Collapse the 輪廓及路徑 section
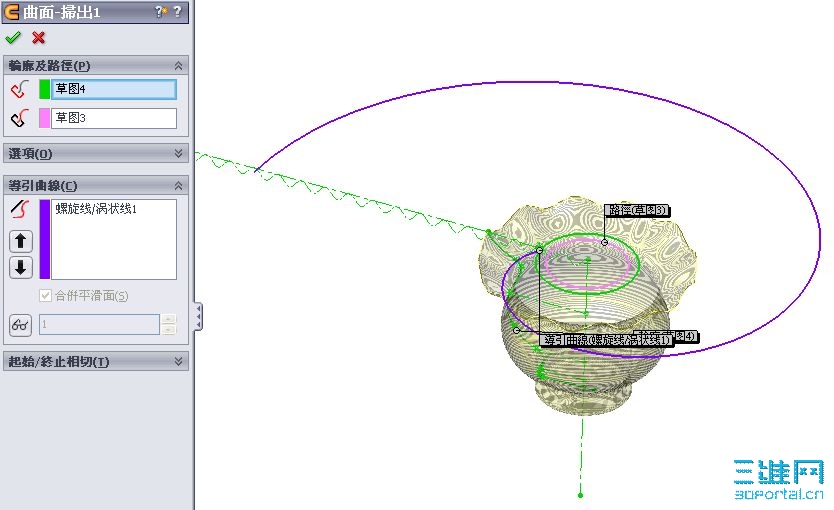The image size is (834, 510). 178,65
